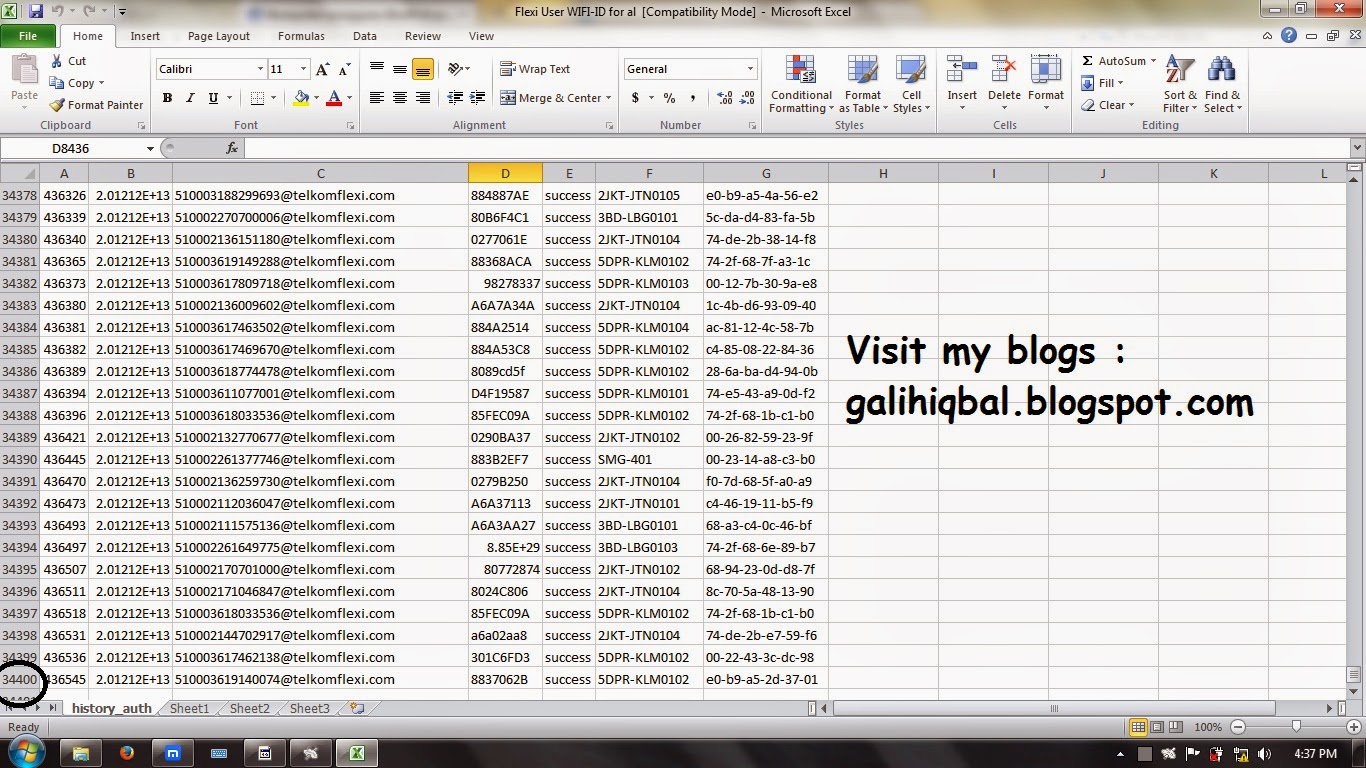This screenshot has height=768, width=1366.
Task: Open the Fill Color dropdown arrow
Action: point(315,98)
